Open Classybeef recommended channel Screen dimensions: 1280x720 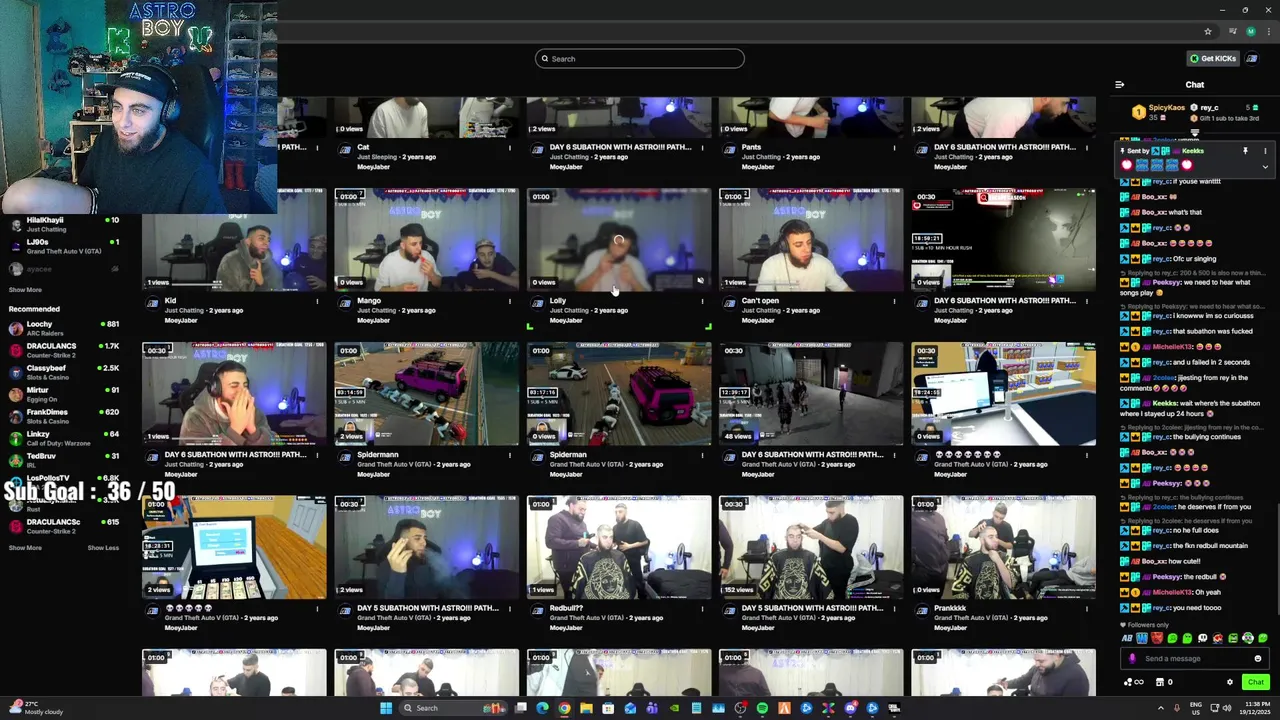point(63,372)
